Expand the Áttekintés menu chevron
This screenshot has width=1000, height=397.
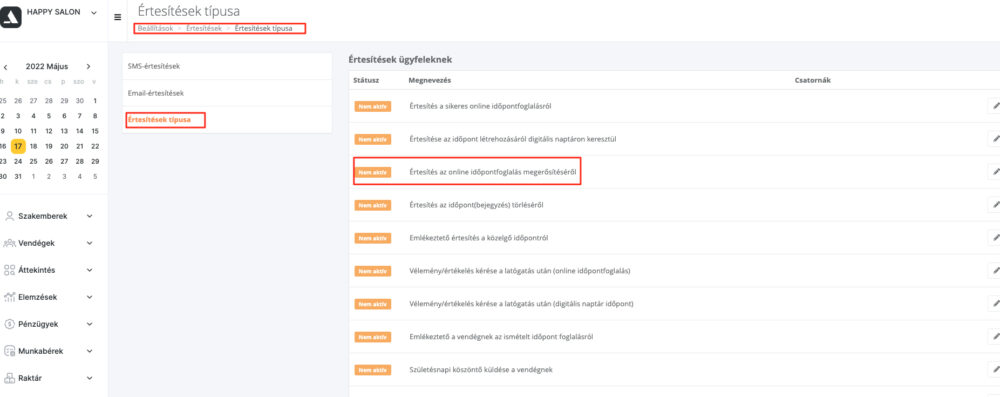[89, 270]
